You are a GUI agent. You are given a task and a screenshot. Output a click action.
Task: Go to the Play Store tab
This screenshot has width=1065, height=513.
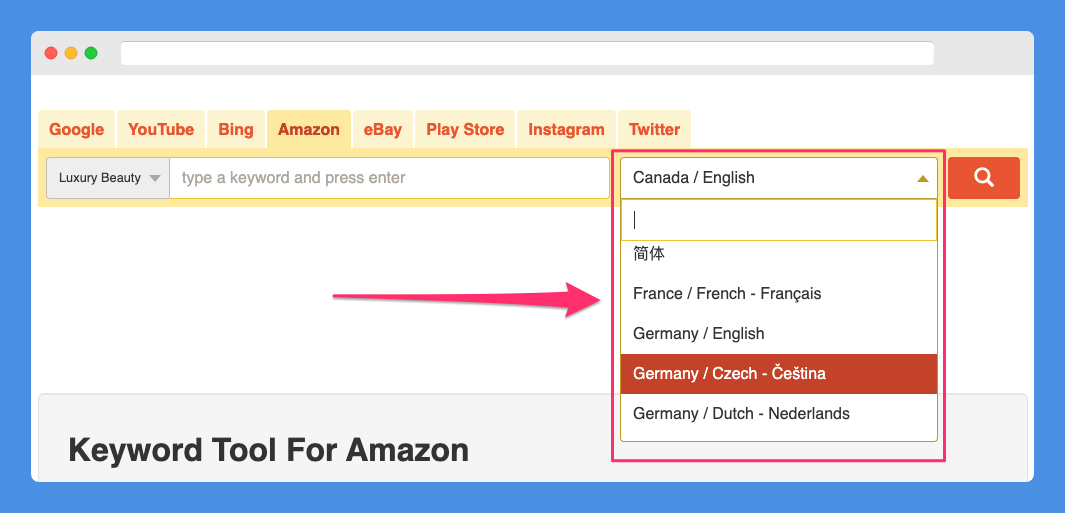tap(465, 129)
